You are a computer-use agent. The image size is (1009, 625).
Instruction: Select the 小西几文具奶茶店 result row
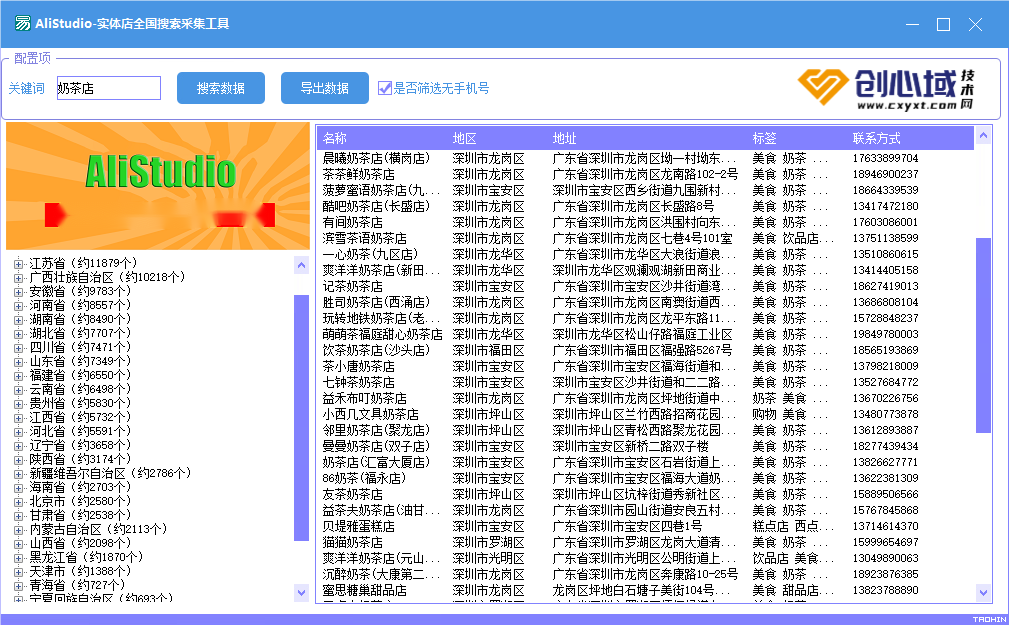646,415
